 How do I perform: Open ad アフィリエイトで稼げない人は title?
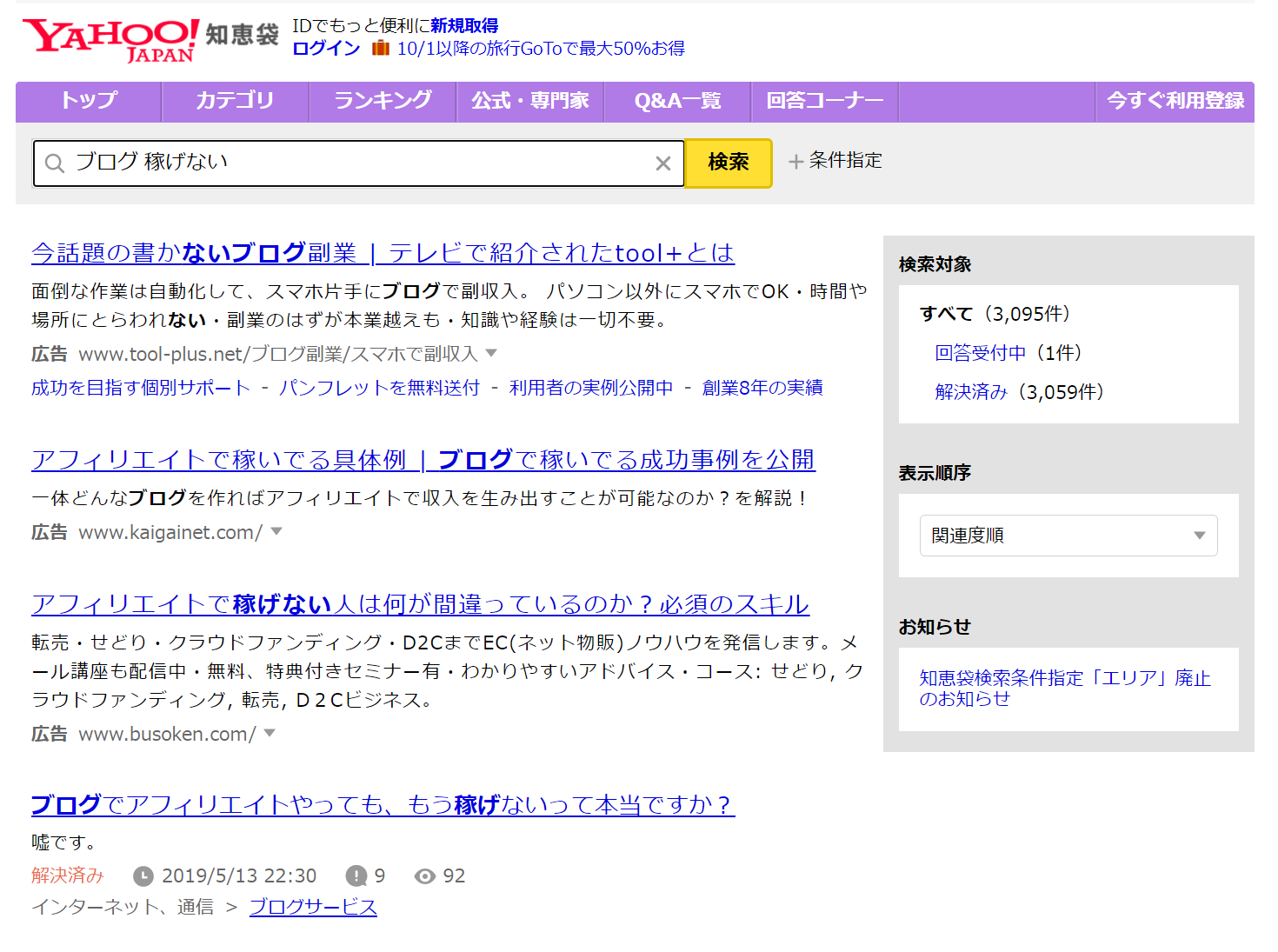coord(420,604)
